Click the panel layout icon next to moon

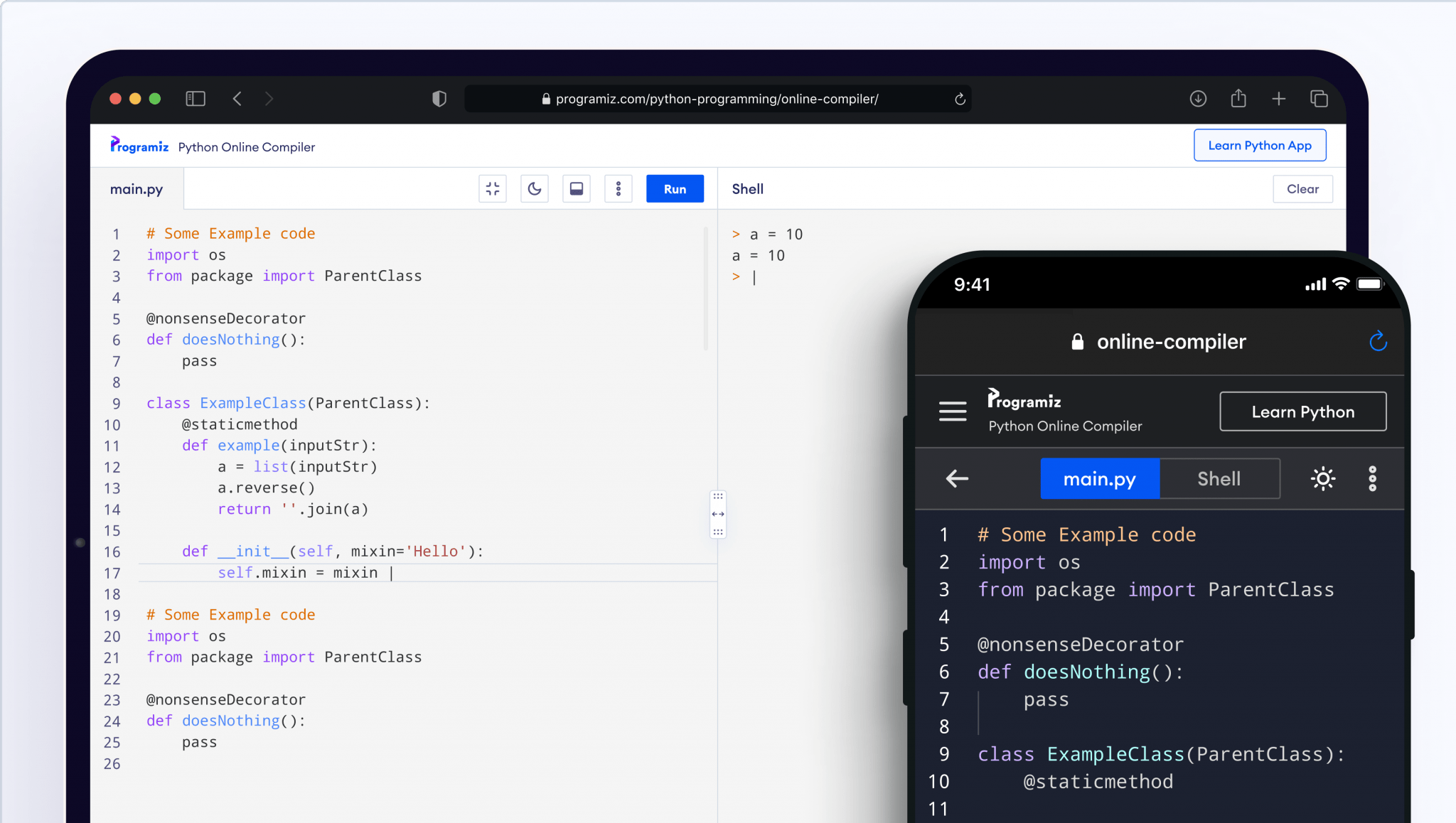[577, 188]
